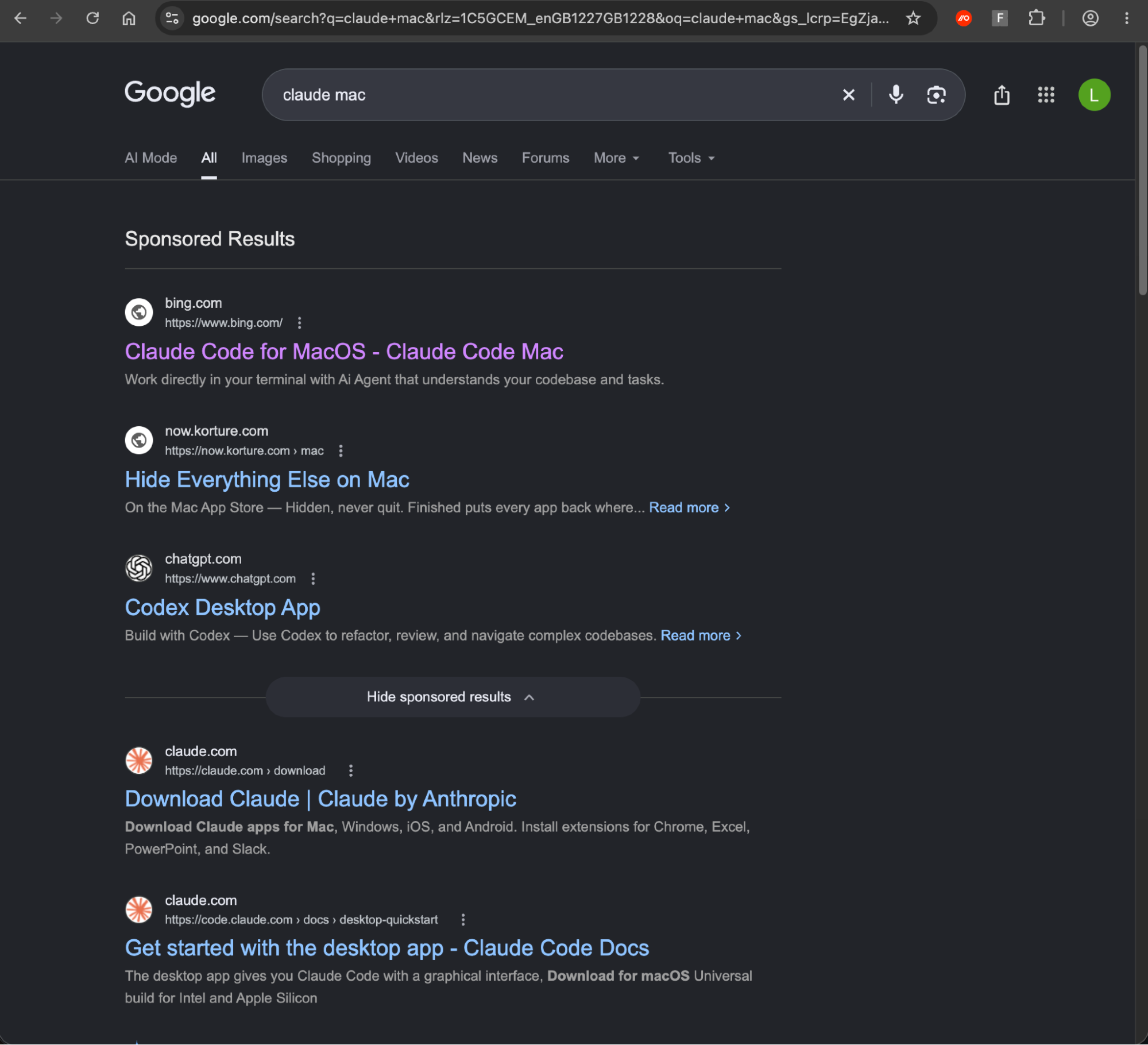
Task: Clear the search box with the X icon
Action: pyautogui.click(x=848, y=95)
